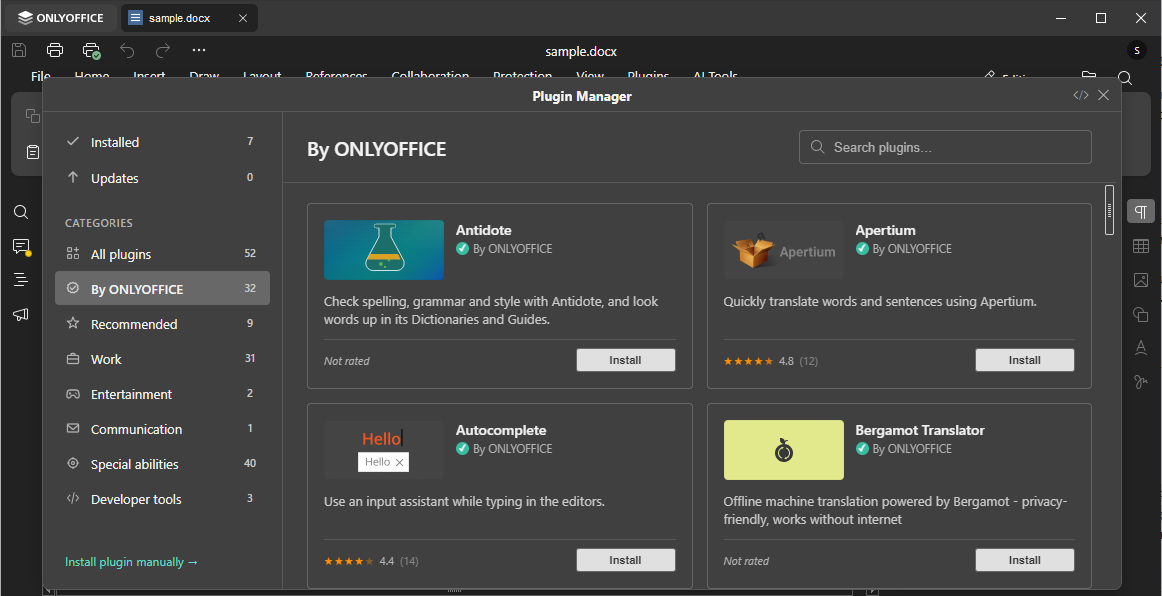Click the plugin list vertical scrollbar
The width and height of the screenshot is (1162, 596).
(x=1109, y=210)
